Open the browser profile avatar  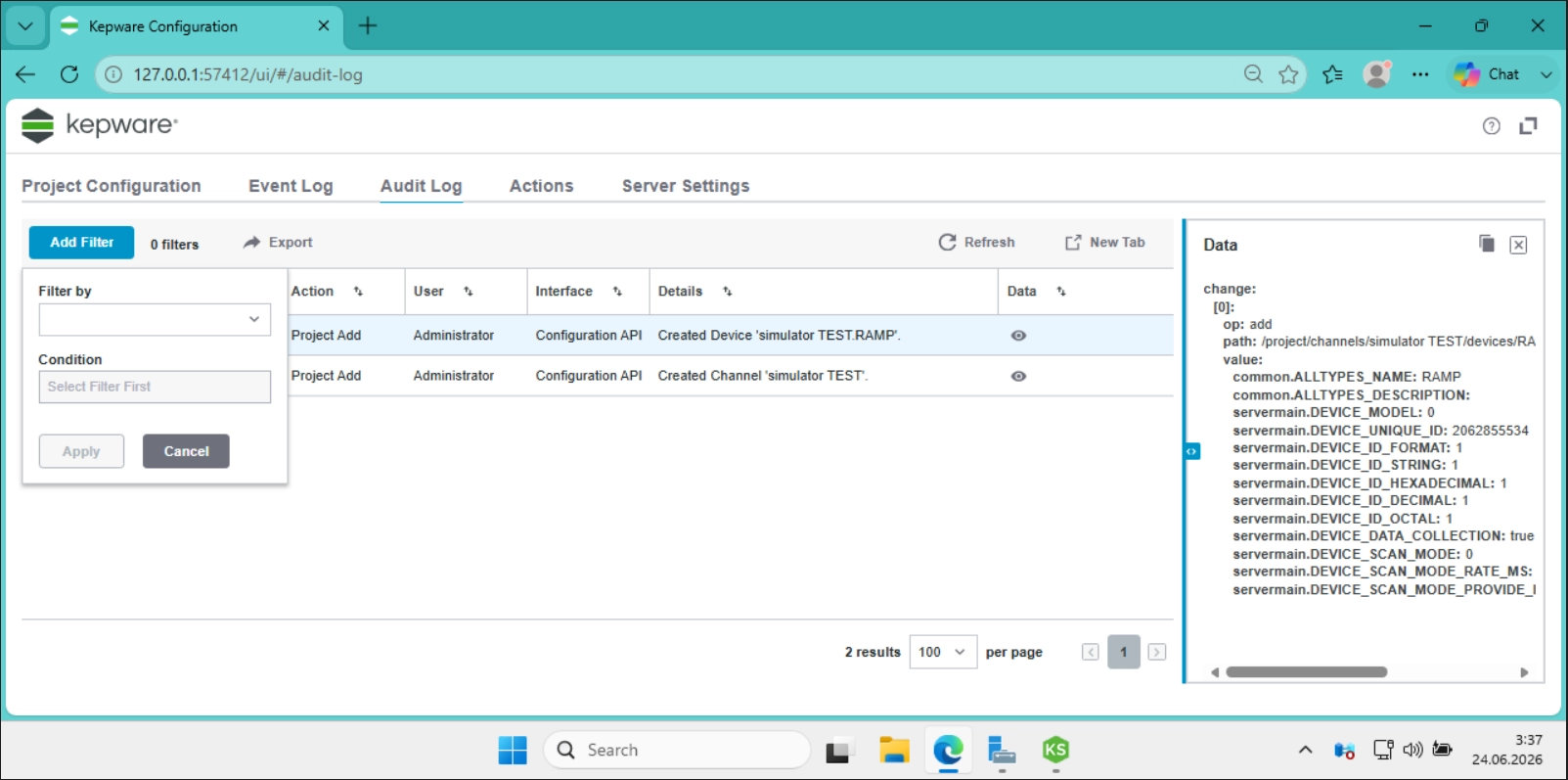[1377, 74]
